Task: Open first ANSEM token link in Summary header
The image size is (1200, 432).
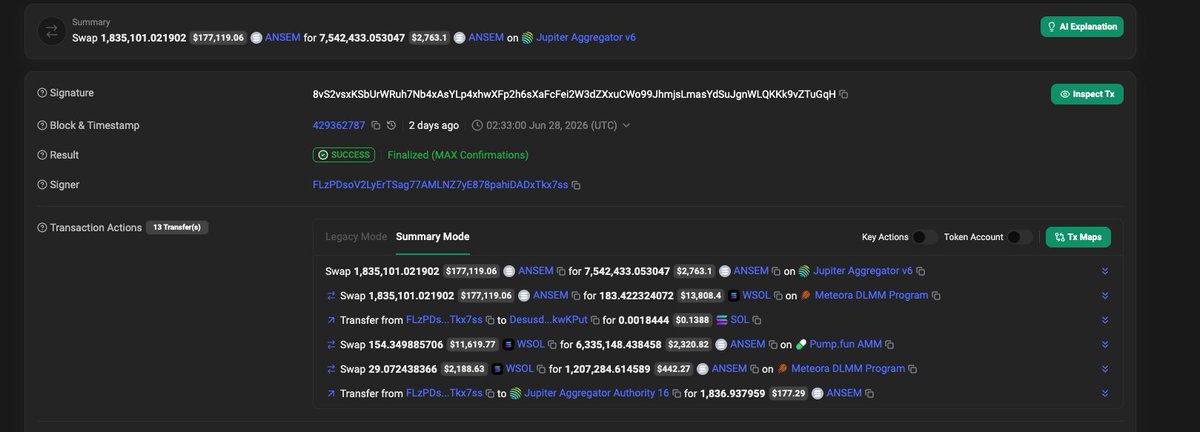Action: click(x=282, y=38)
